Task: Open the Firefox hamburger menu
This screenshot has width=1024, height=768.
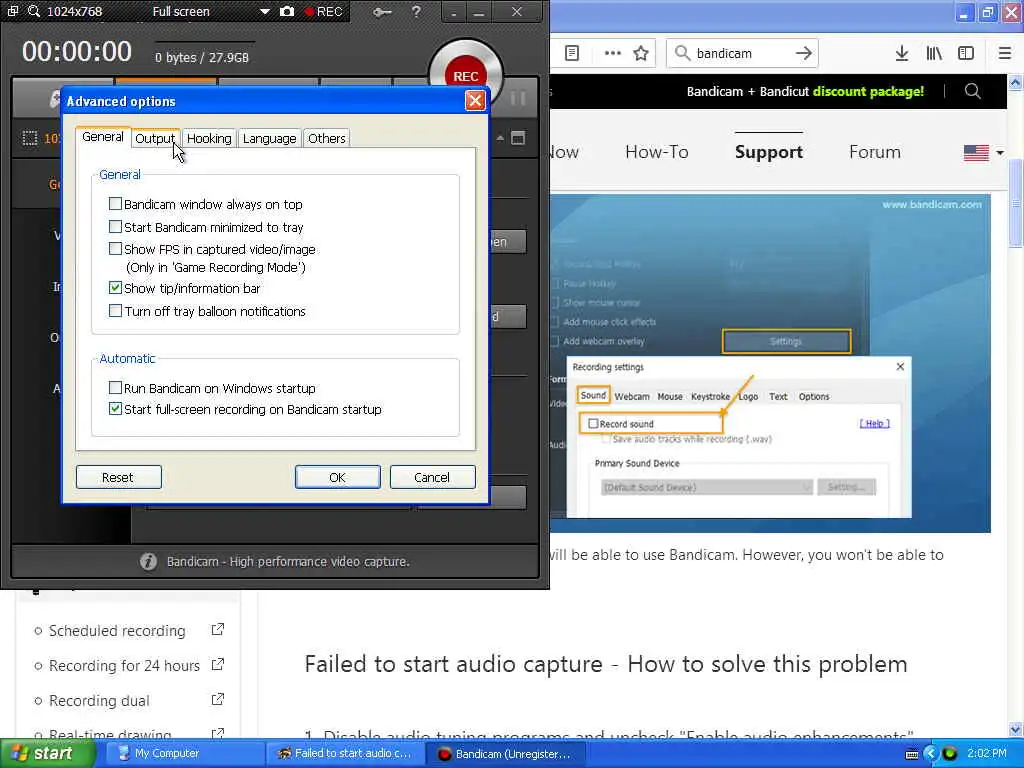Action: click(1005, 54)
